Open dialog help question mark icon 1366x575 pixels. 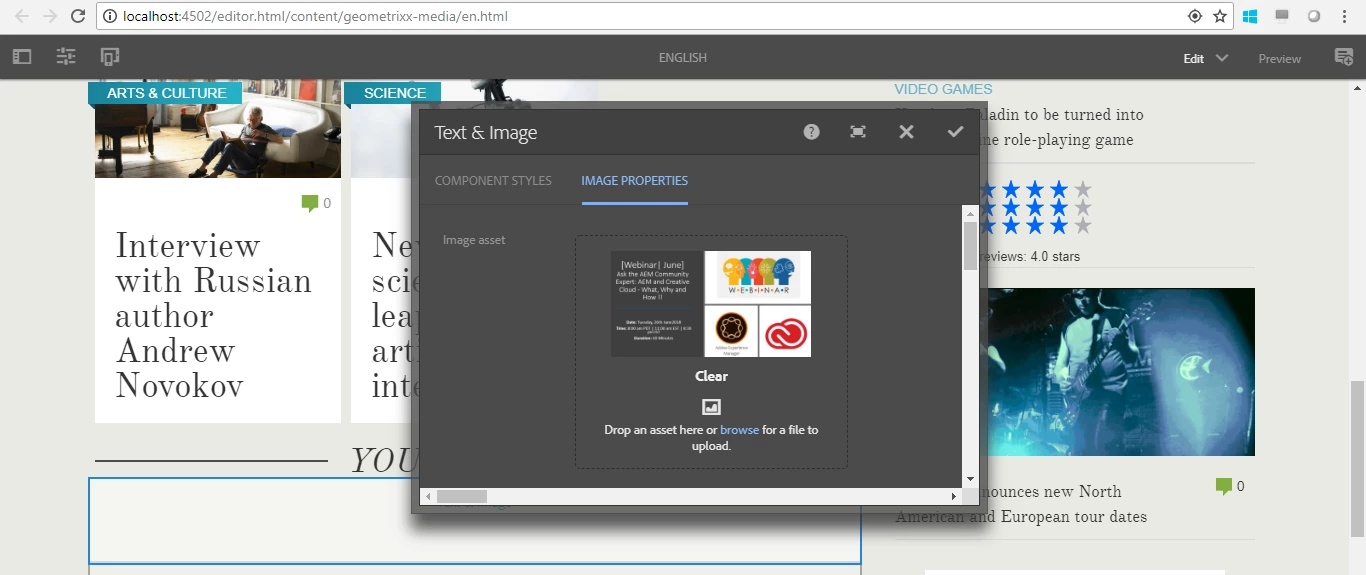[811, 132]
